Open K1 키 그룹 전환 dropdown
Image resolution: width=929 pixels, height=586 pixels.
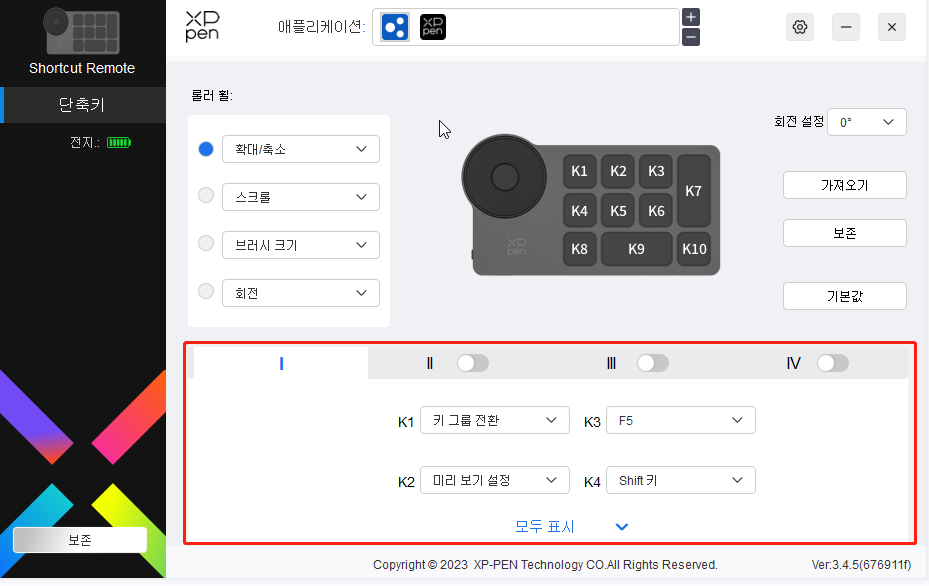point(494,421)
